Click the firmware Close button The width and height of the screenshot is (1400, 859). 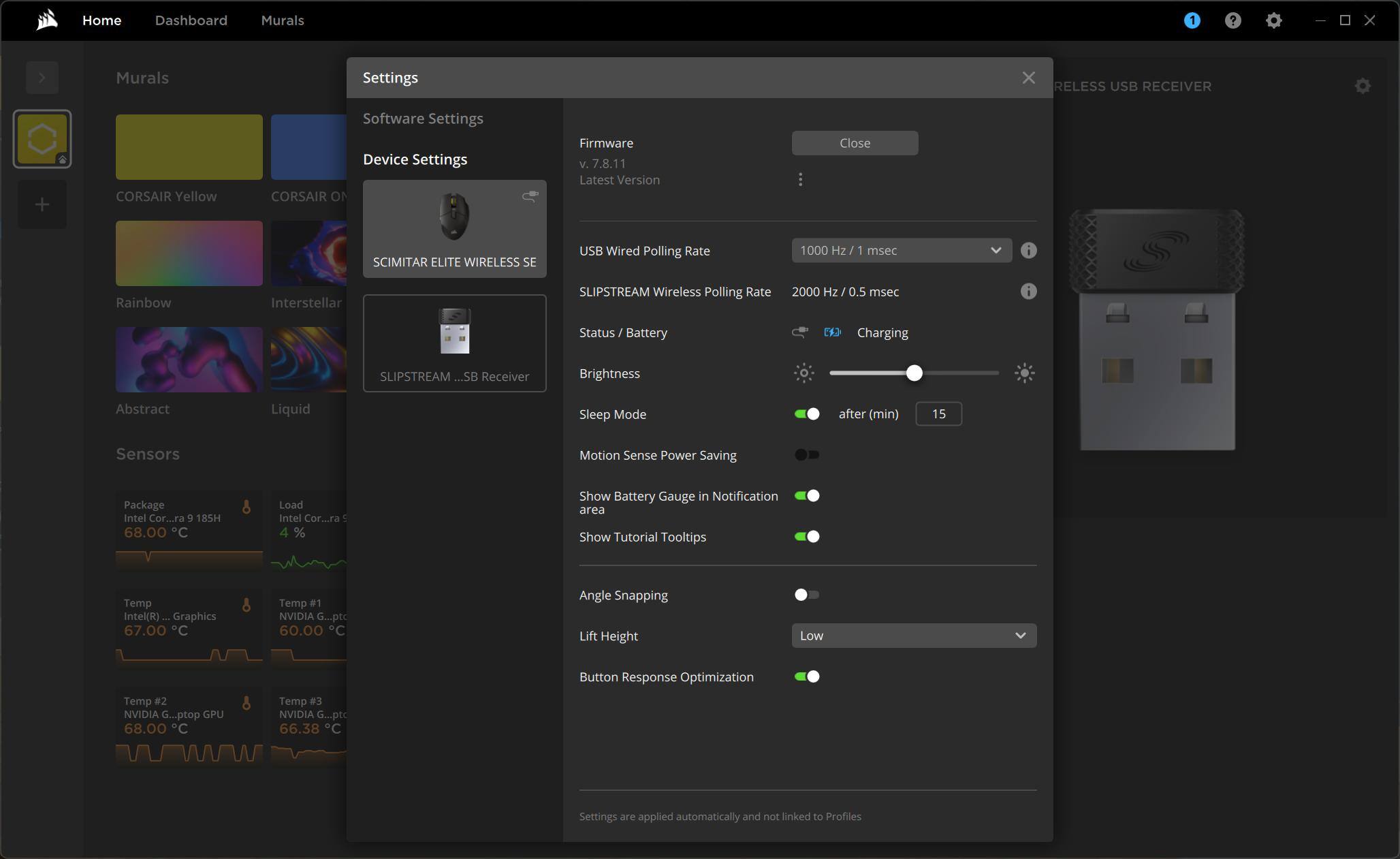click(855, 143)
